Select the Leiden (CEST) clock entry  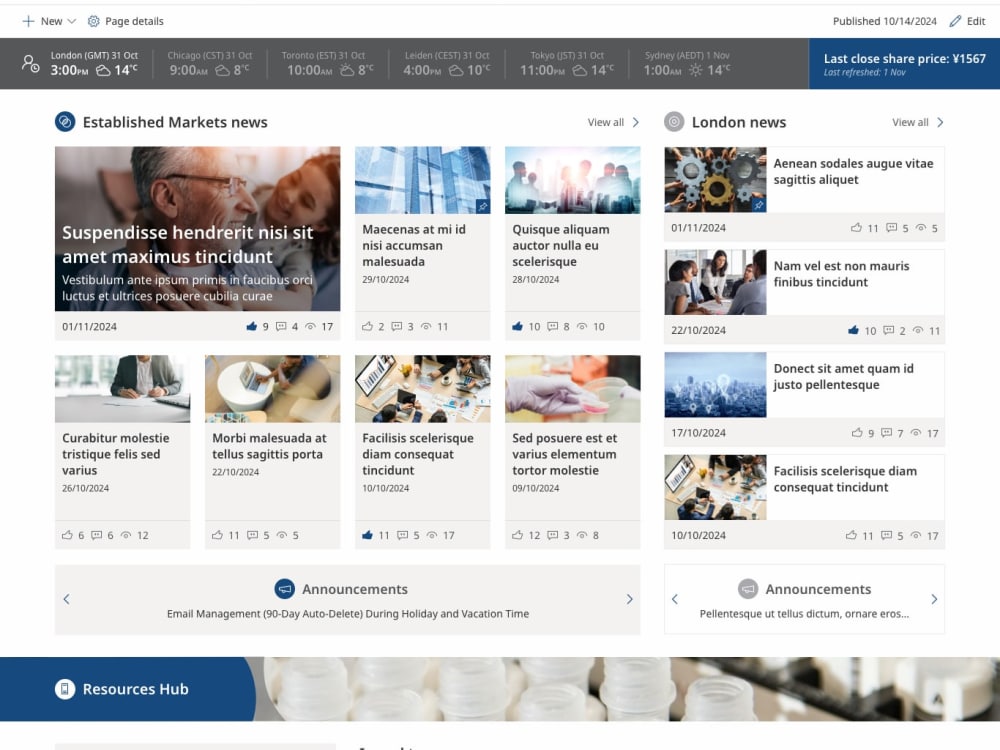pos(446,63)
